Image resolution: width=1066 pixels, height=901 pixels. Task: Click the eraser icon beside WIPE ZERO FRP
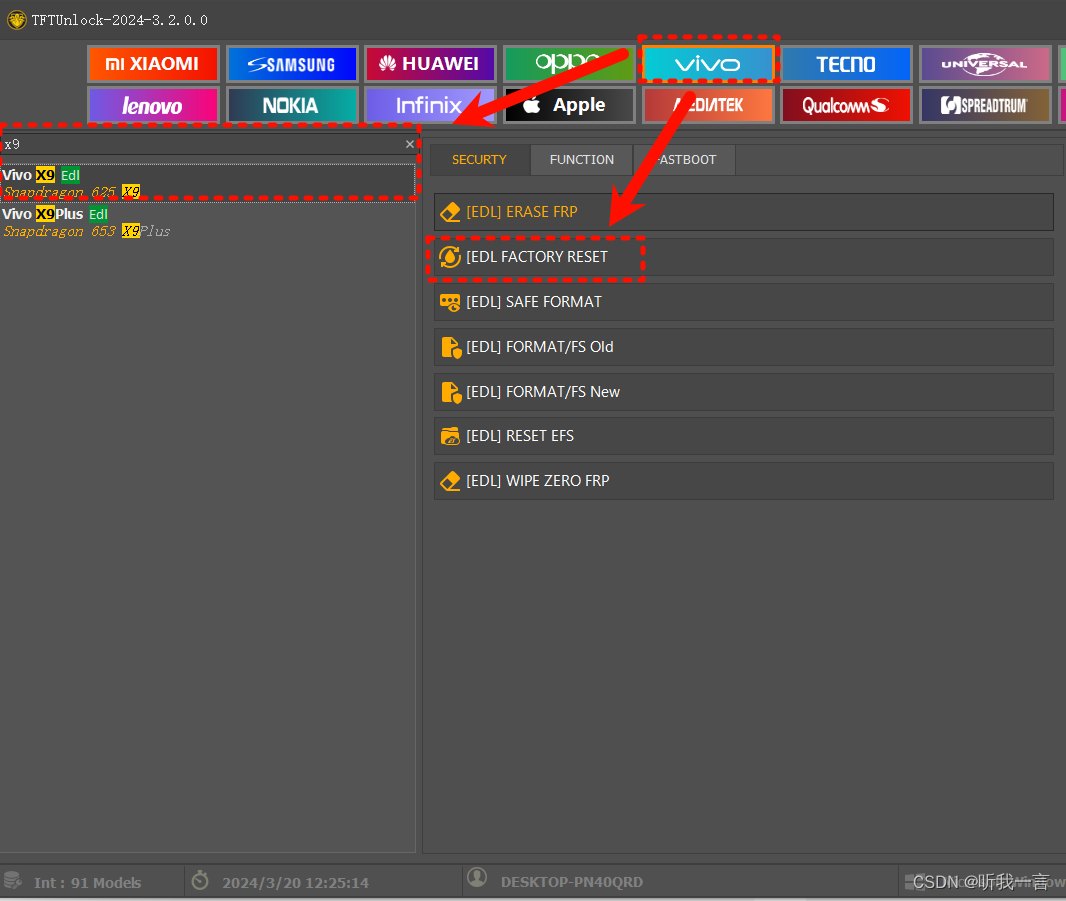pos(450,481)
